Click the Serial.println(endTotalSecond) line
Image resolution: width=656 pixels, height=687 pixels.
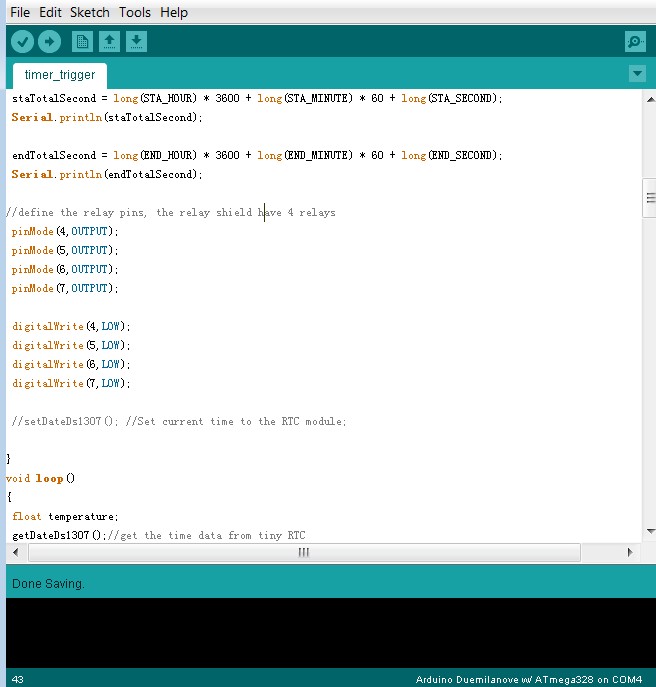(x=107, y=174)
